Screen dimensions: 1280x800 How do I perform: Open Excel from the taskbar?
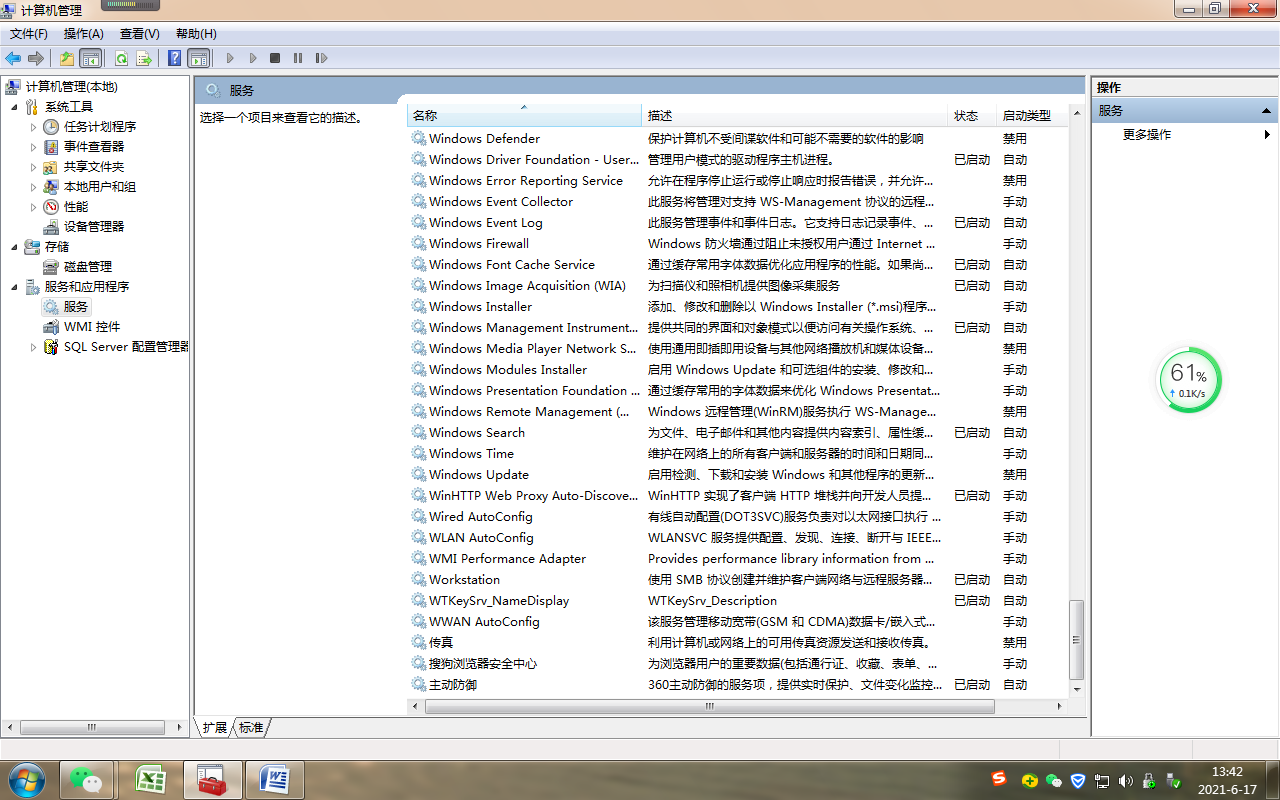point(149,780)
